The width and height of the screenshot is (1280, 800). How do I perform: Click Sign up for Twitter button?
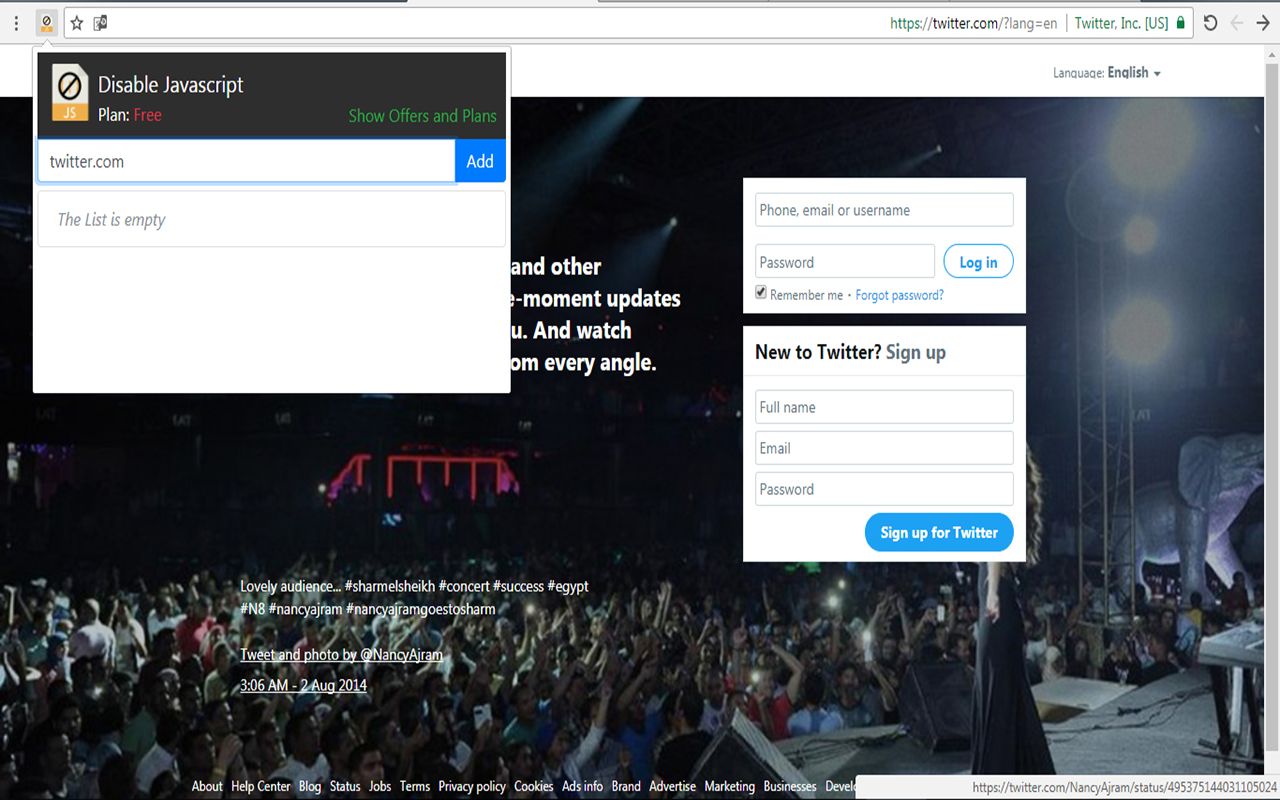(939, 533)
